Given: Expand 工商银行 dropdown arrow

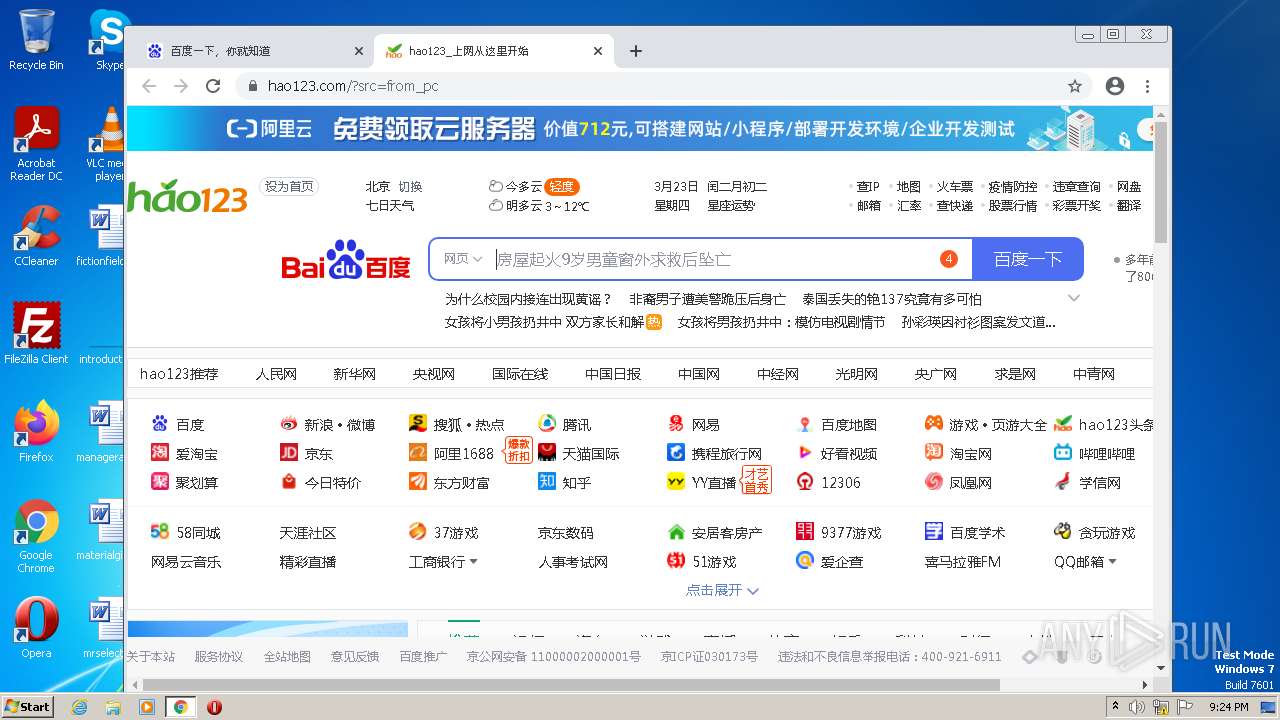Looking at the screenshot, I should coord(473,562).
